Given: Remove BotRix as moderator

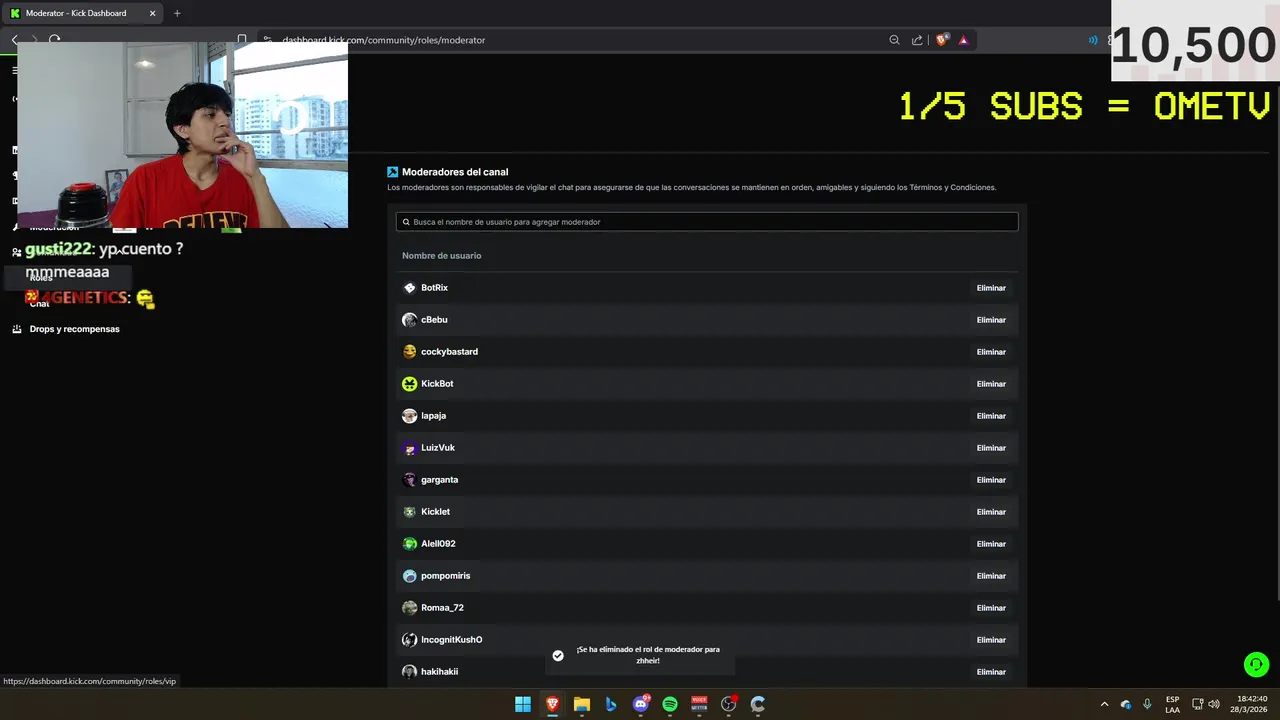Looking at the screenshot, I should tap(991, 288).
